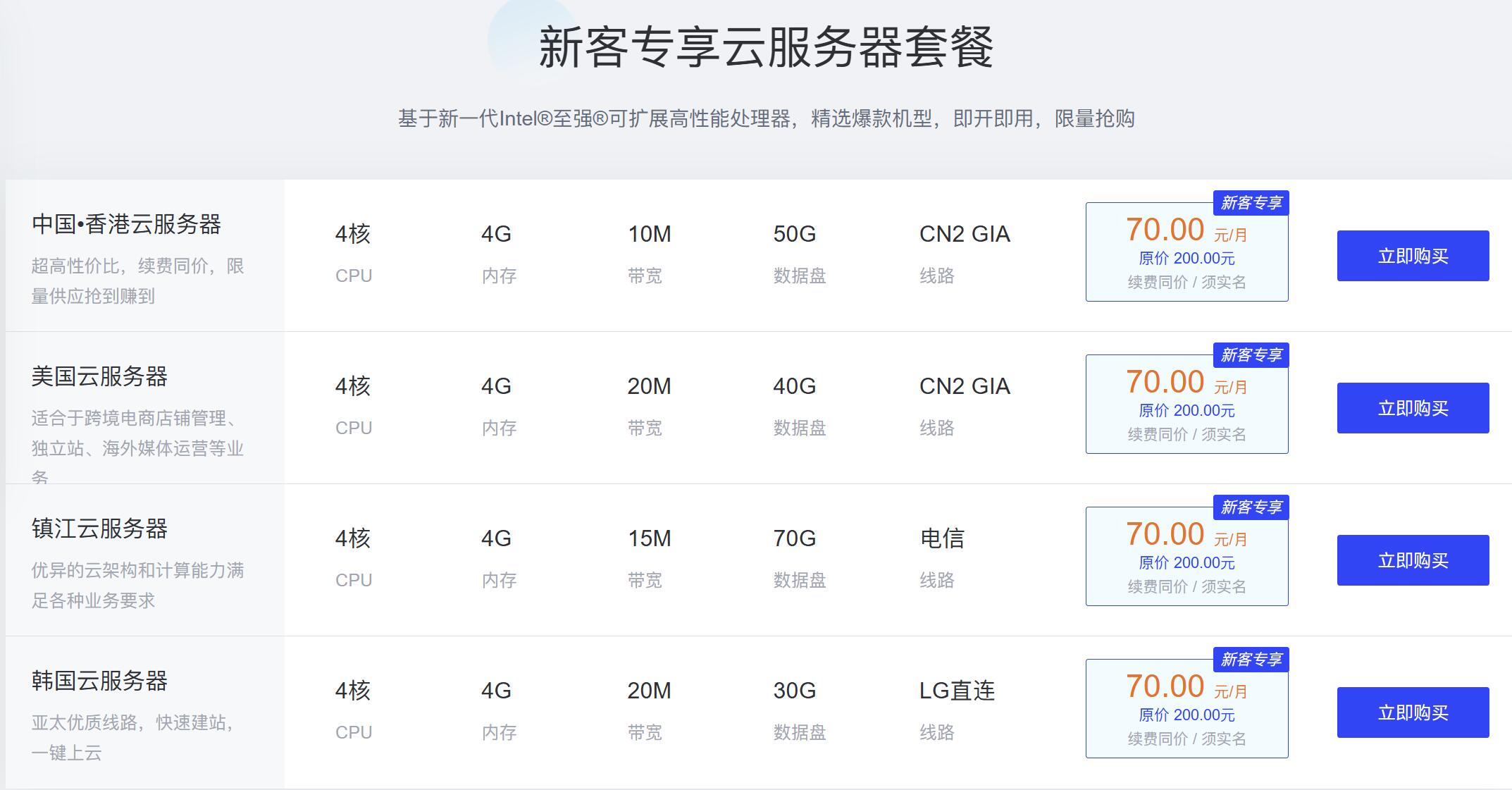Click 4核 CPU value in Zhenjiang row
Image resolution: width=1512 pixels, height=790 pixels.
(352, 538)
